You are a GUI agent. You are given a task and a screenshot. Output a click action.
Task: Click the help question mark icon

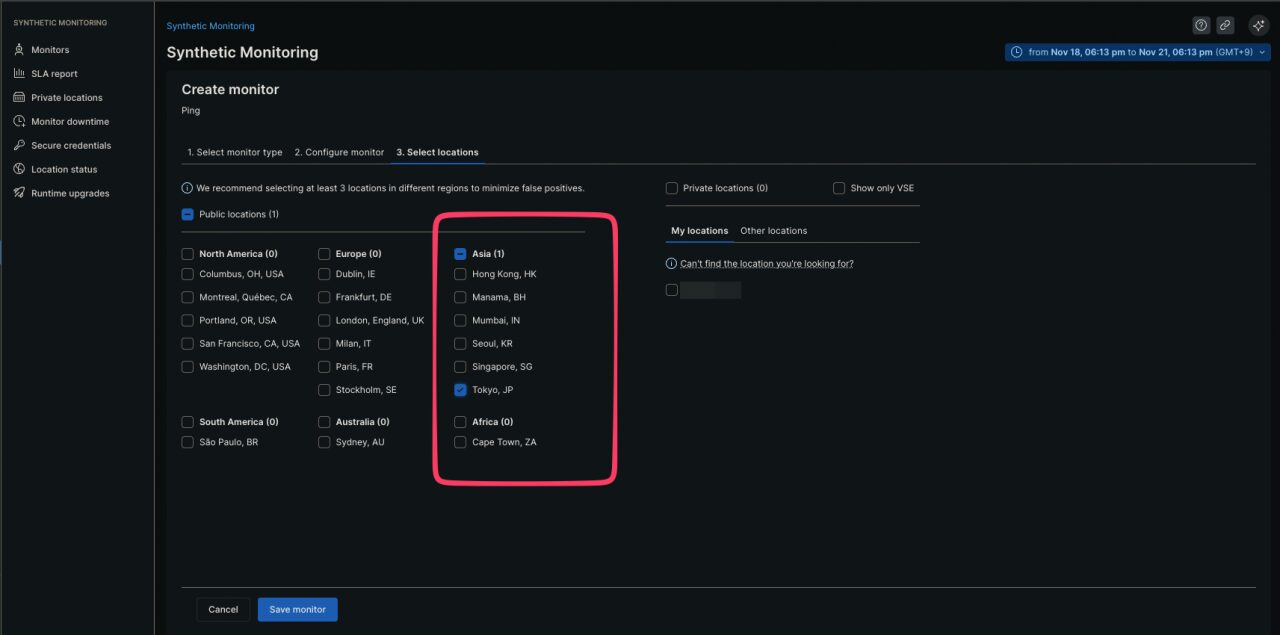pyautogui.click(x=1201, y=26)
